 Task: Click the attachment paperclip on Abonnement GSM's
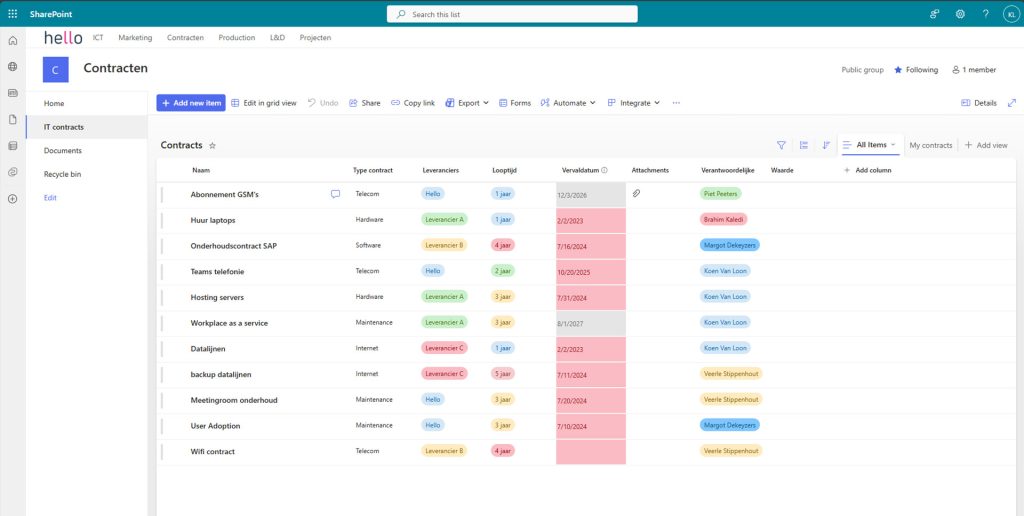637,193
